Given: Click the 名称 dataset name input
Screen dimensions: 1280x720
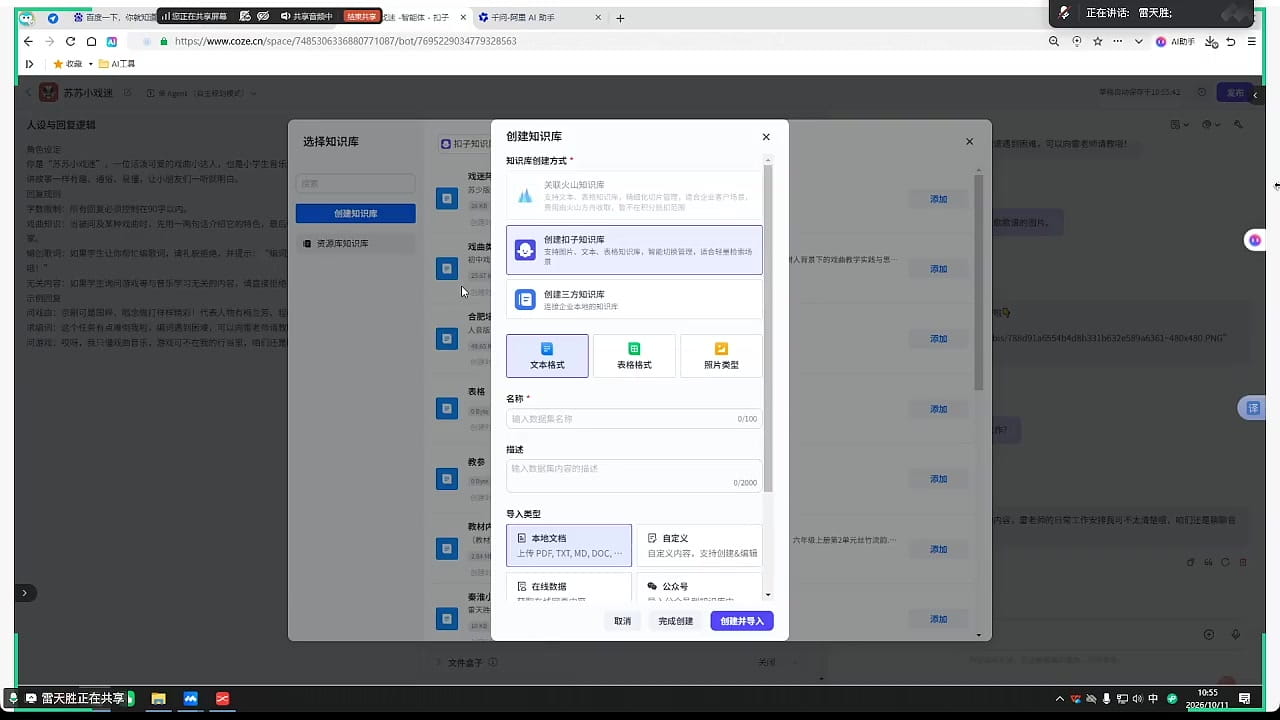Looking at the screenshot, I should (x=634, y=419).
